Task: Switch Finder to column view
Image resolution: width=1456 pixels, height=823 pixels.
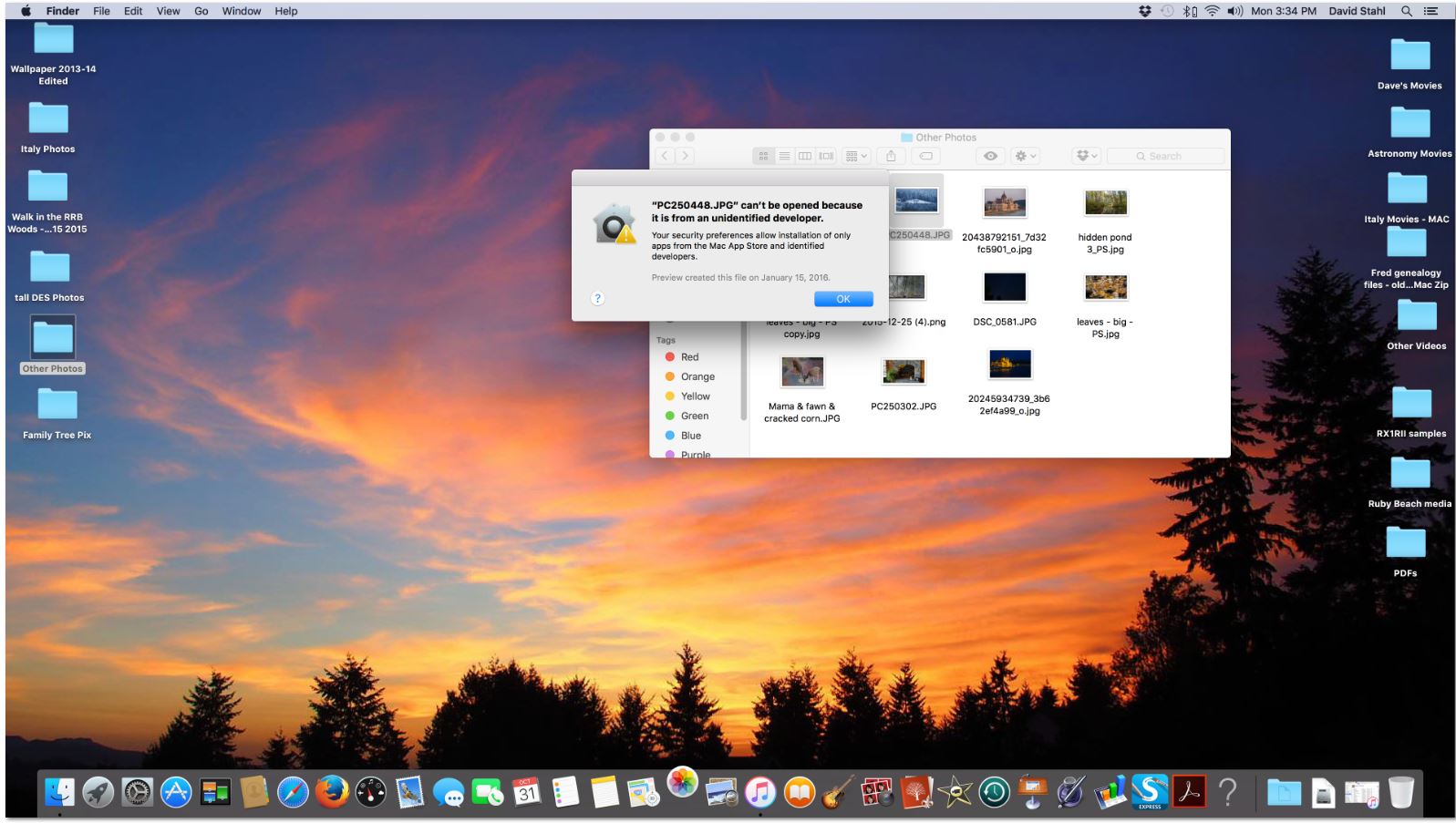Action: (805, 156)
